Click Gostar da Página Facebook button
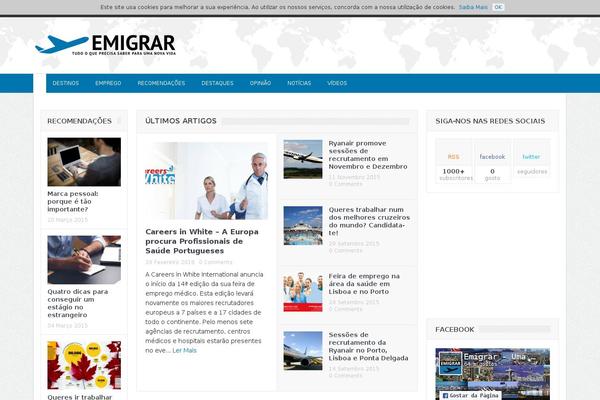600x400 pixels. tap(470, 395)
